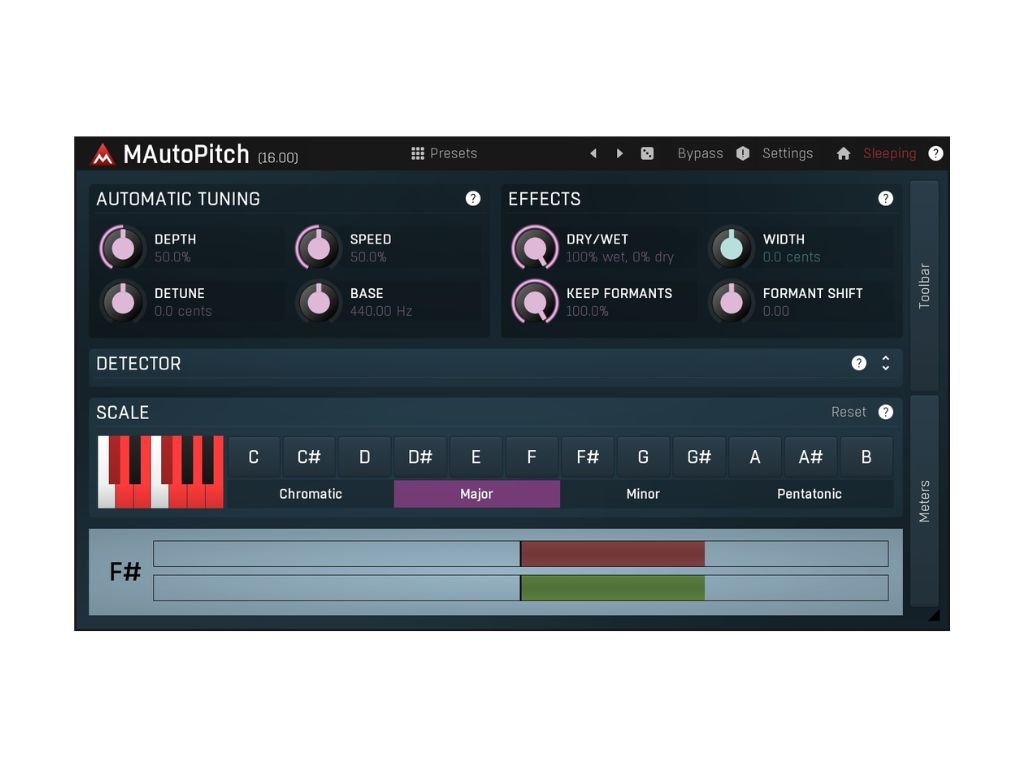Click the Depth value 50.0%
Image resolution: width=1024 pixels, height=767 pixels.
[x=172, y=257]
